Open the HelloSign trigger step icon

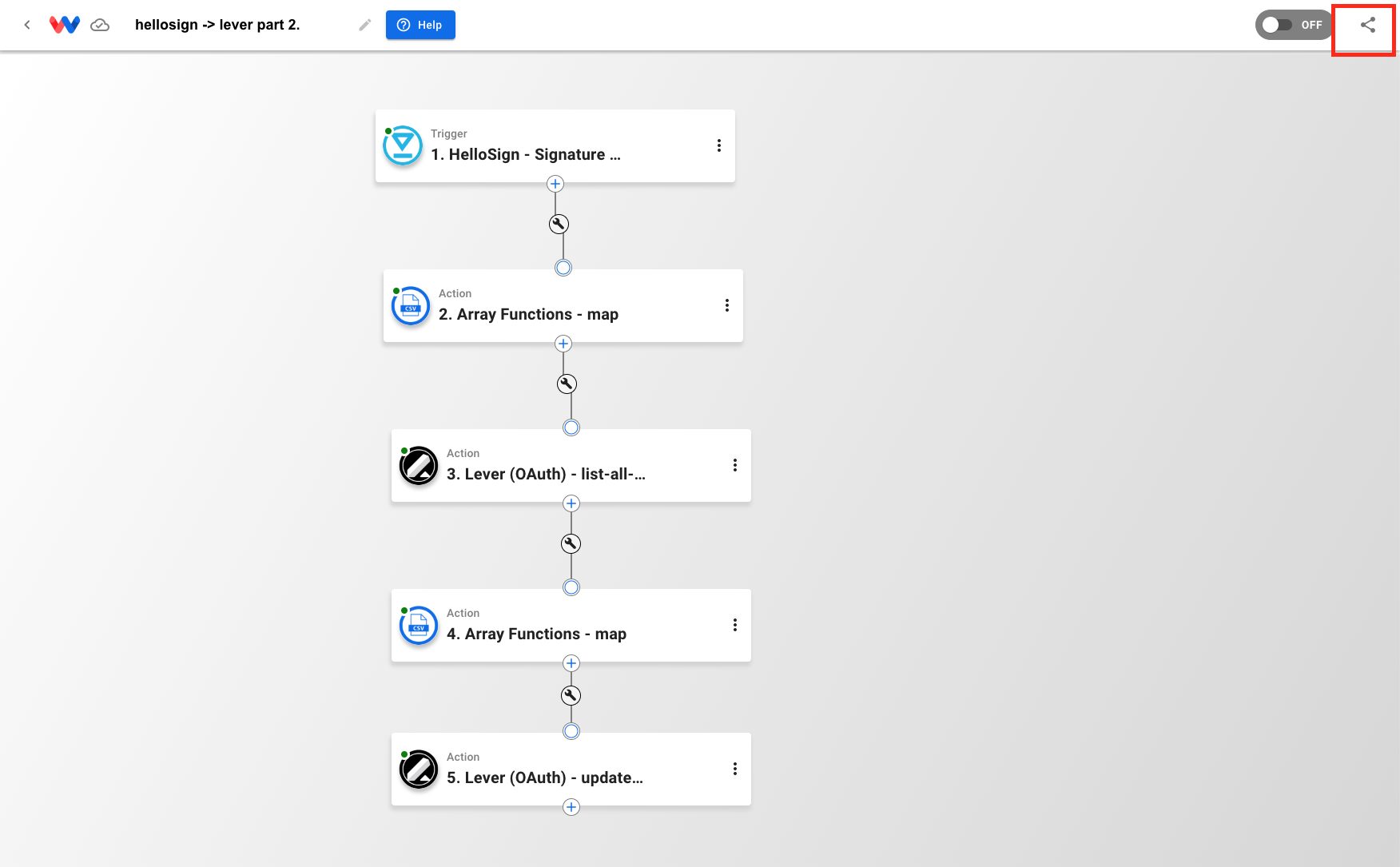pyautogui.click(x=403, y=145)
